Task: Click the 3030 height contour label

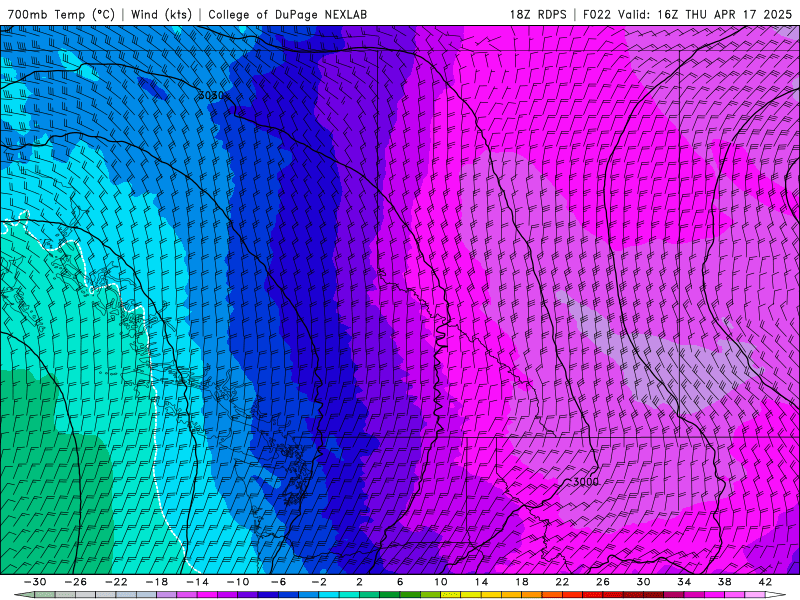Action: point(211,95)
